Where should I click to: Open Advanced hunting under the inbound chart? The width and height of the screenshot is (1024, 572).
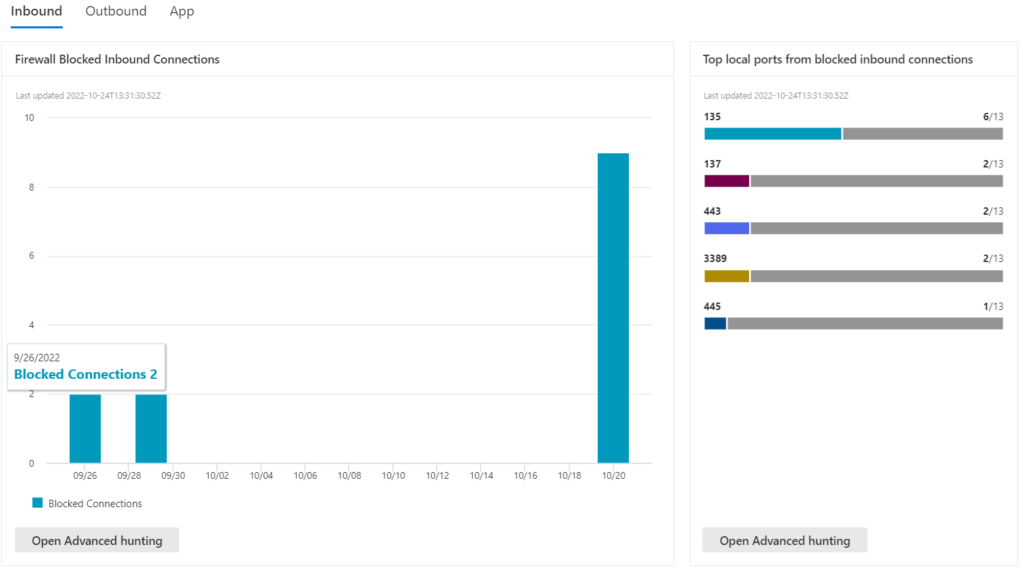[x=96, y=541]
